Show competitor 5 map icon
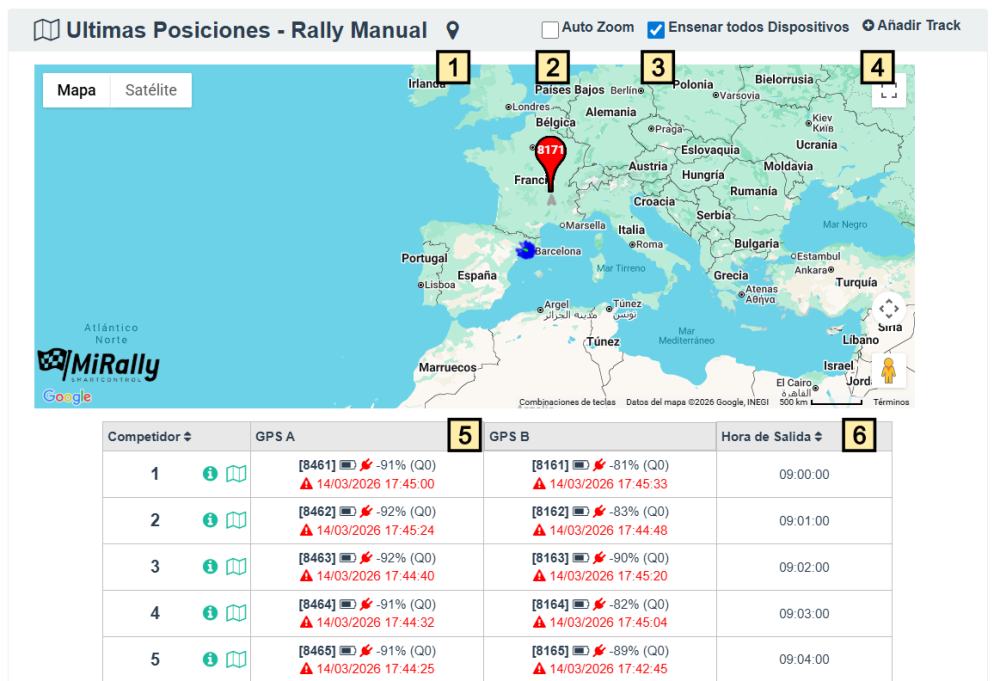Viewport: 1000px width, 681px height. tap(235, 659)
